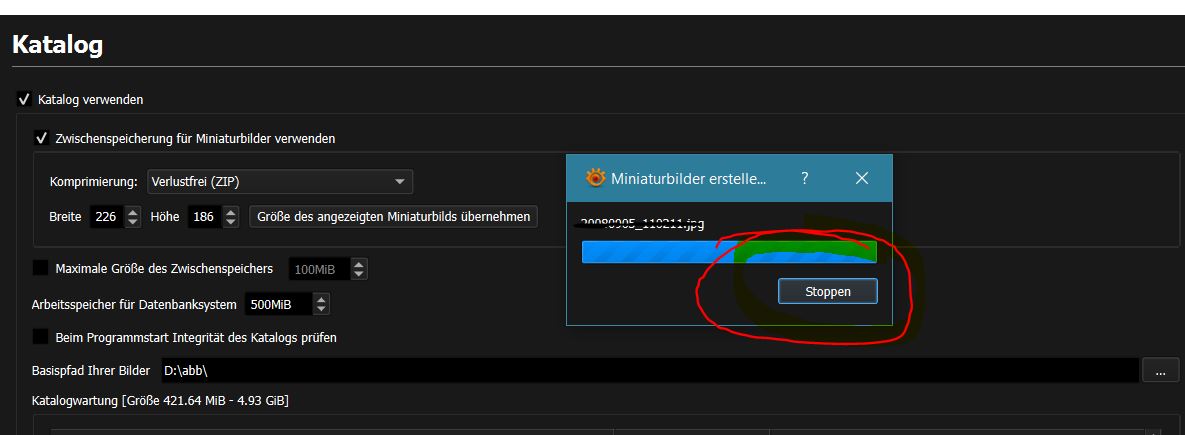Increase the 100MiB cache size stepper
Screen dimensions: 1185x435
360,264
